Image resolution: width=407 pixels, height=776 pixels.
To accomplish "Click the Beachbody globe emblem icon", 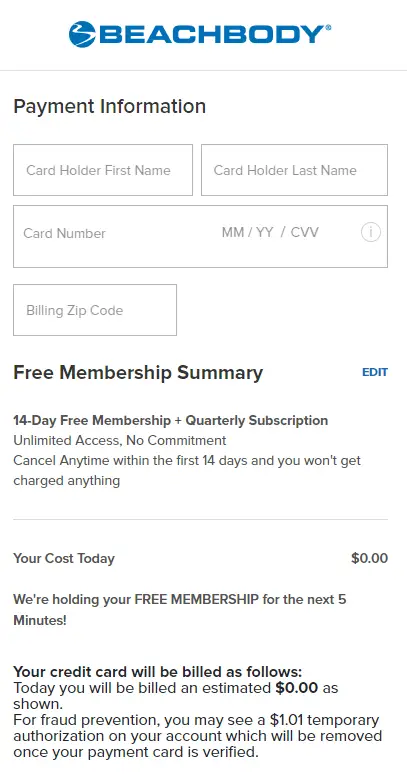I will pos(82,34).
